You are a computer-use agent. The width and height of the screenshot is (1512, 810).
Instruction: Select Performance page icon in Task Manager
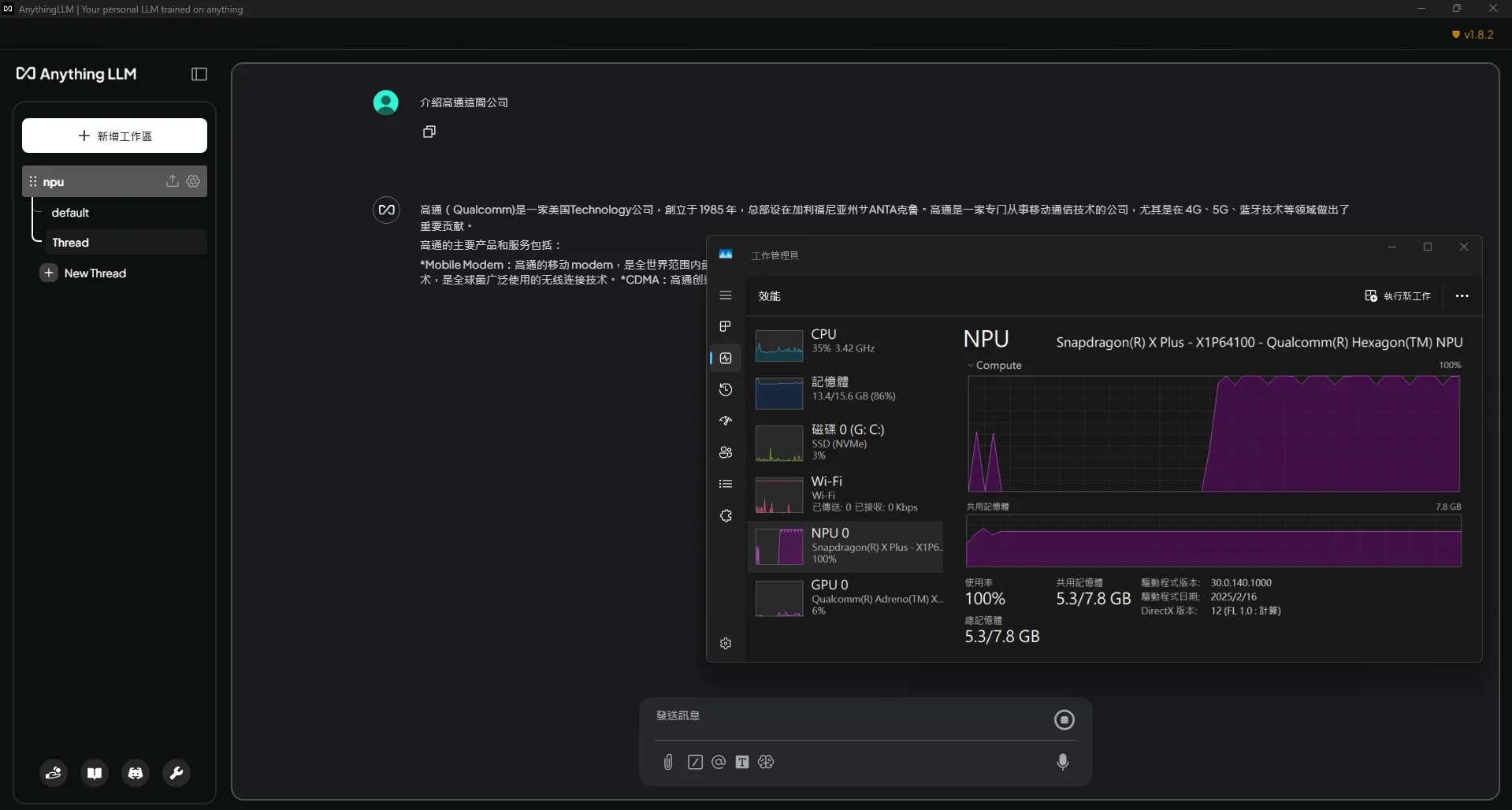tap(726, 358)
